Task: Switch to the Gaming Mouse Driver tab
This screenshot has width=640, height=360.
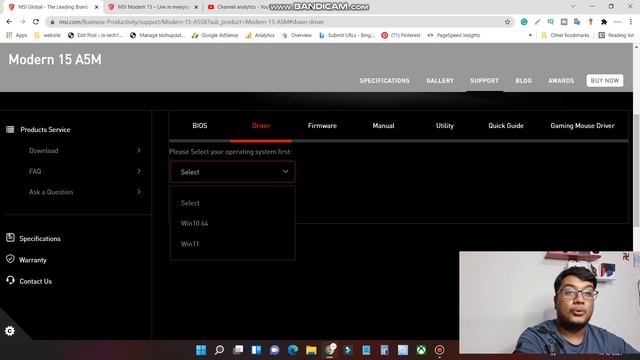Action: (x=582, y=126)
